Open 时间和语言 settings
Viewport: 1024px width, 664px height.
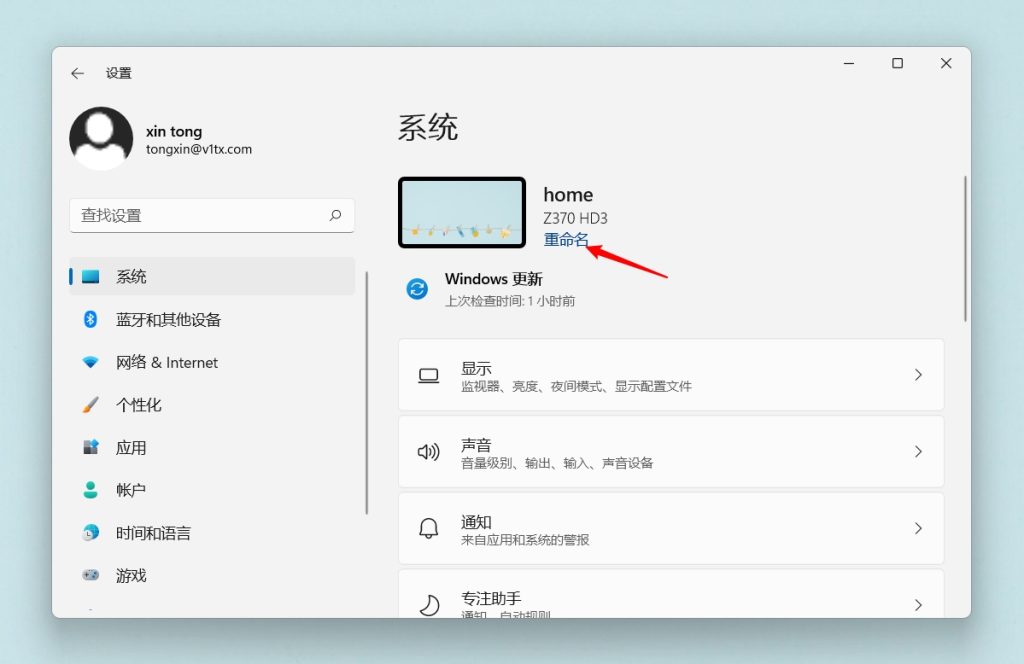point(212,533)
